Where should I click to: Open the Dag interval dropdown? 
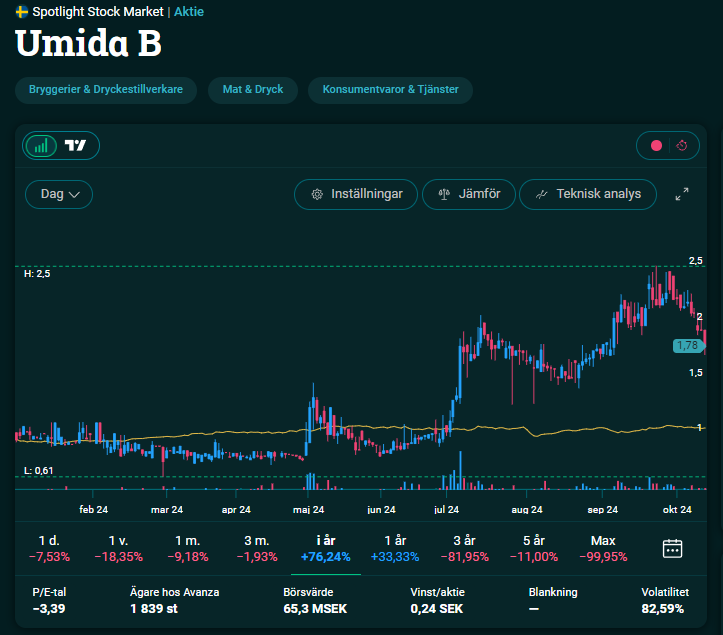click(59, 194)
